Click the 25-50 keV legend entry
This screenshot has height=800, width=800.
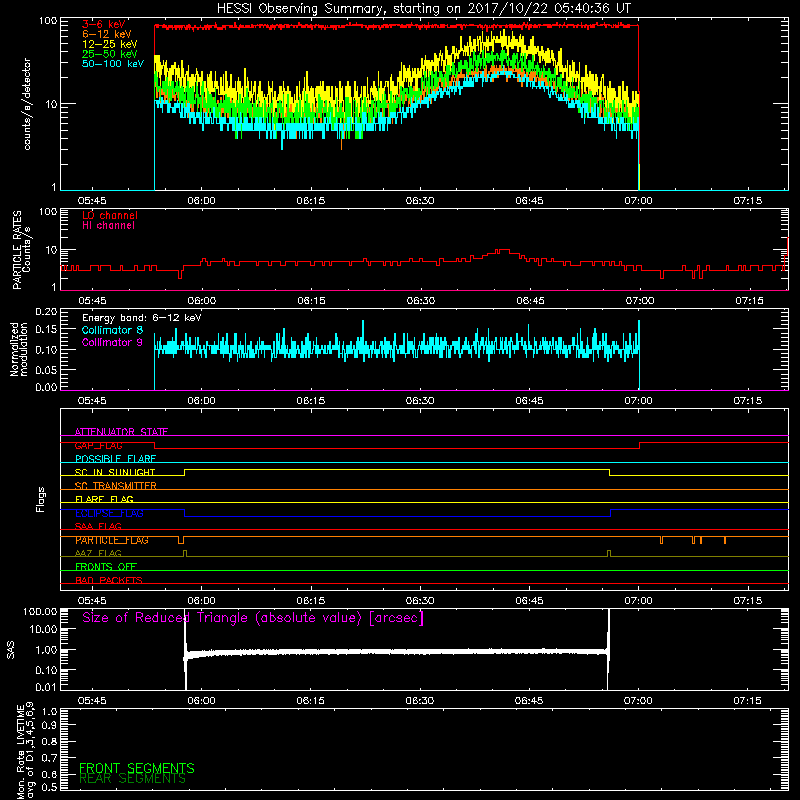point(109,54)
